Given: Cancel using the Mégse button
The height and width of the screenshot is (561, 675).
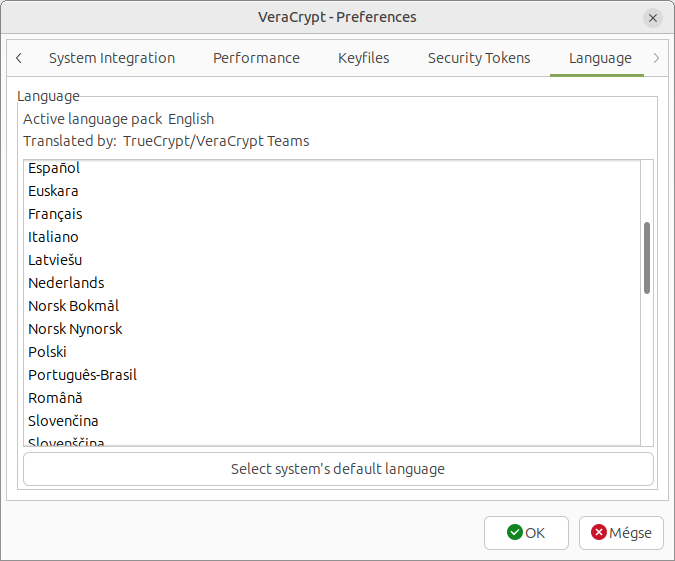Looking at the screenshot, I should (621, 533).
